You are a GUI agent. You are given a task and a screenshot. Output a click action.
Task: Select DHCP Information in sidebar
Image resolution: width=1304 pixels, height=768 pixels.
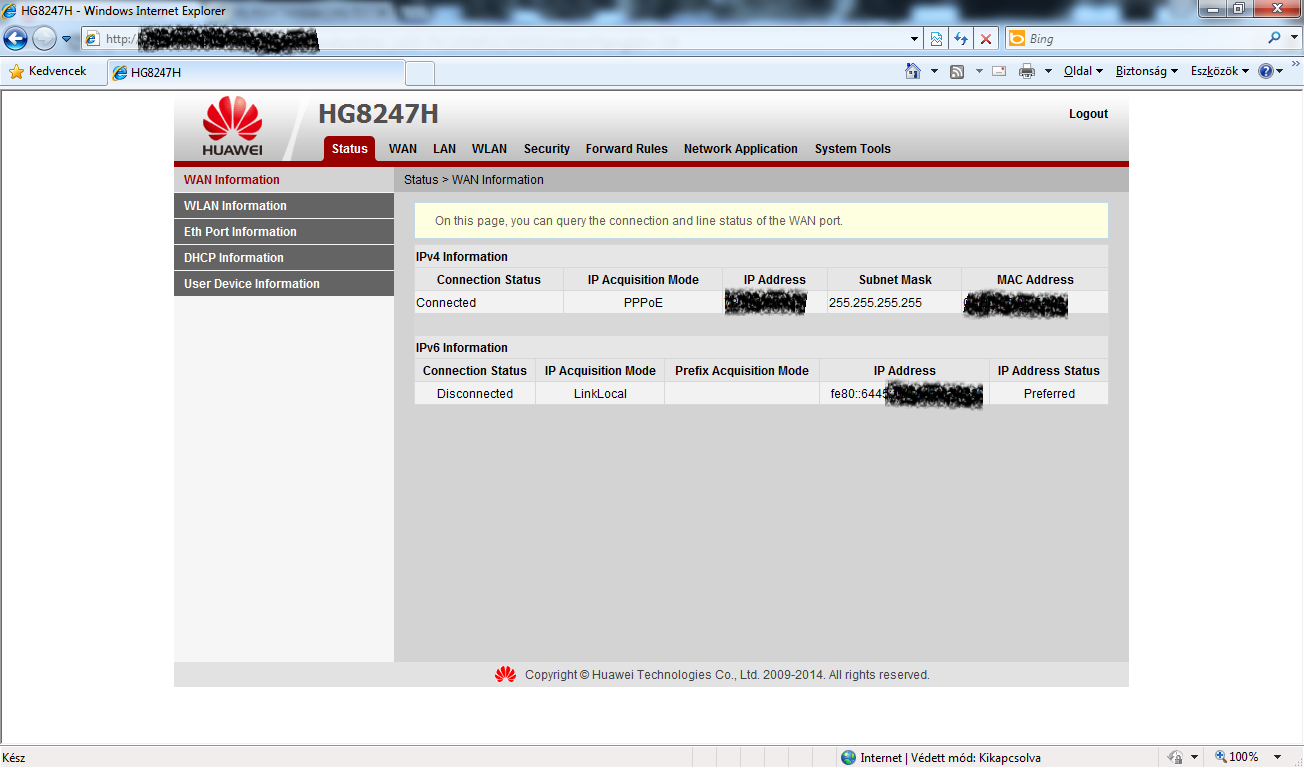click(284, 258)
